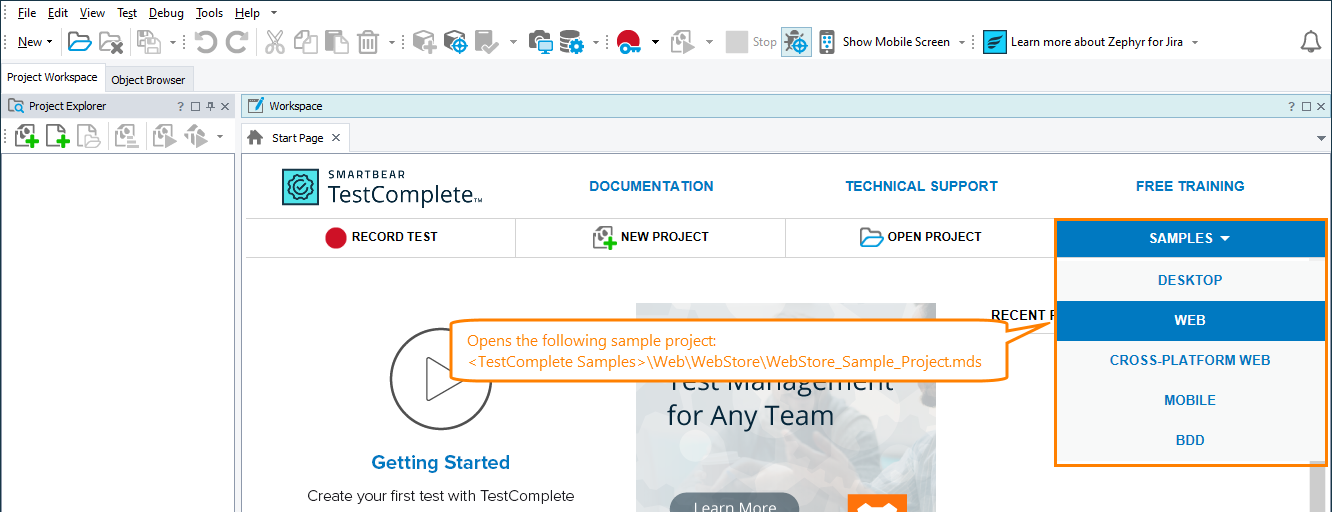The image size is (1332, 512).
Task: Click the Project Explorer help question mark
Action: (x=181, y=106)
